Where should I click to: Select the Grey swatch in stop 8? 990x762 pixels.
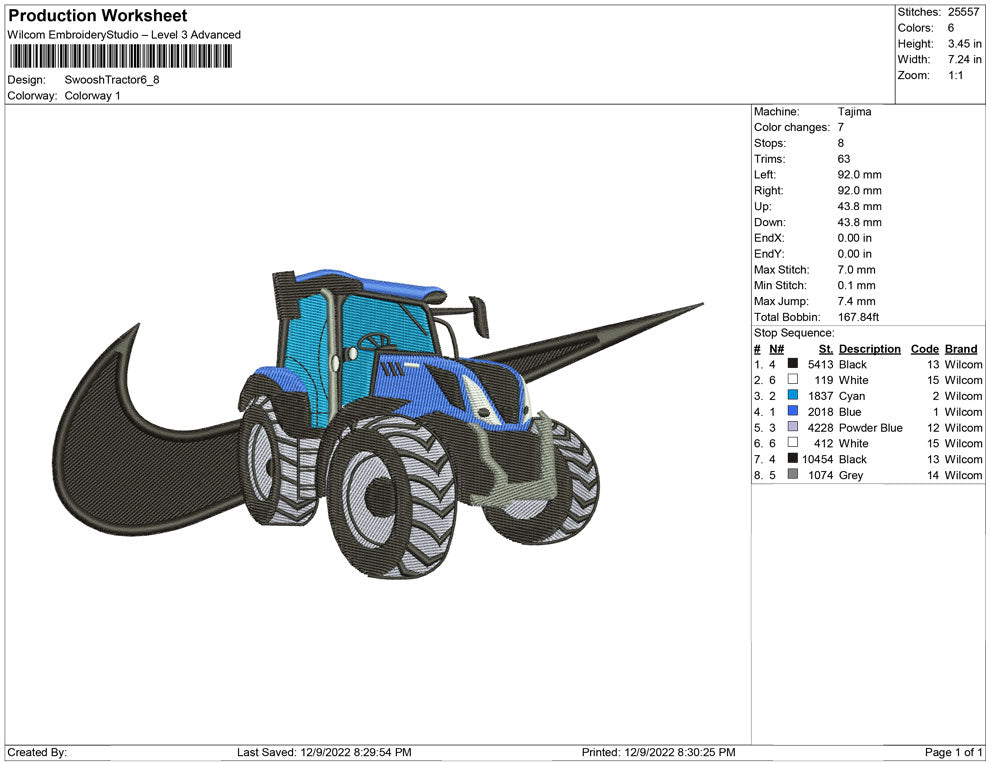tap(793, 475)
